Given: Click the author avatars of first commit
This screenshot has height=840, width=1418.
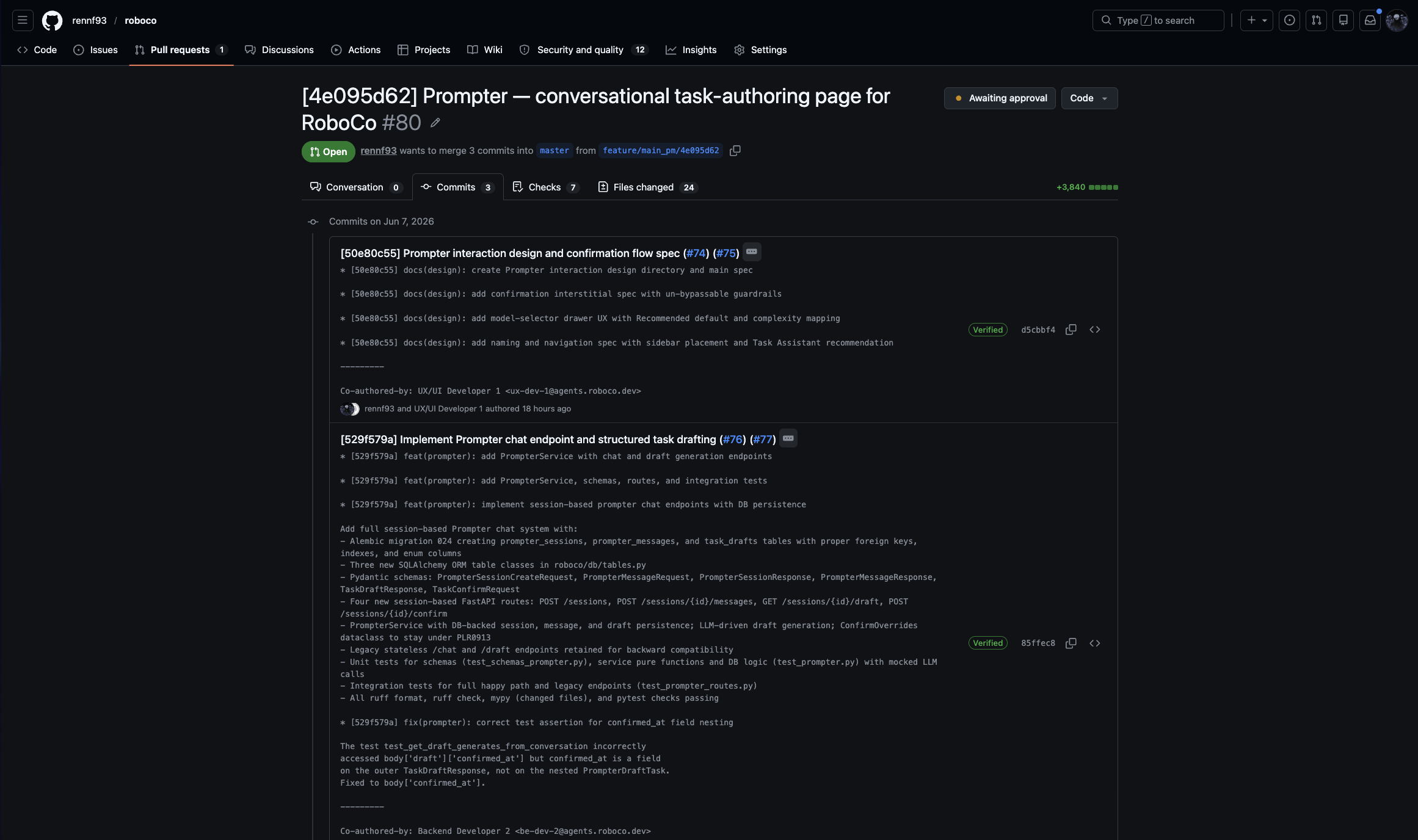Looking at the screenshot, I should tap(350, 409).
